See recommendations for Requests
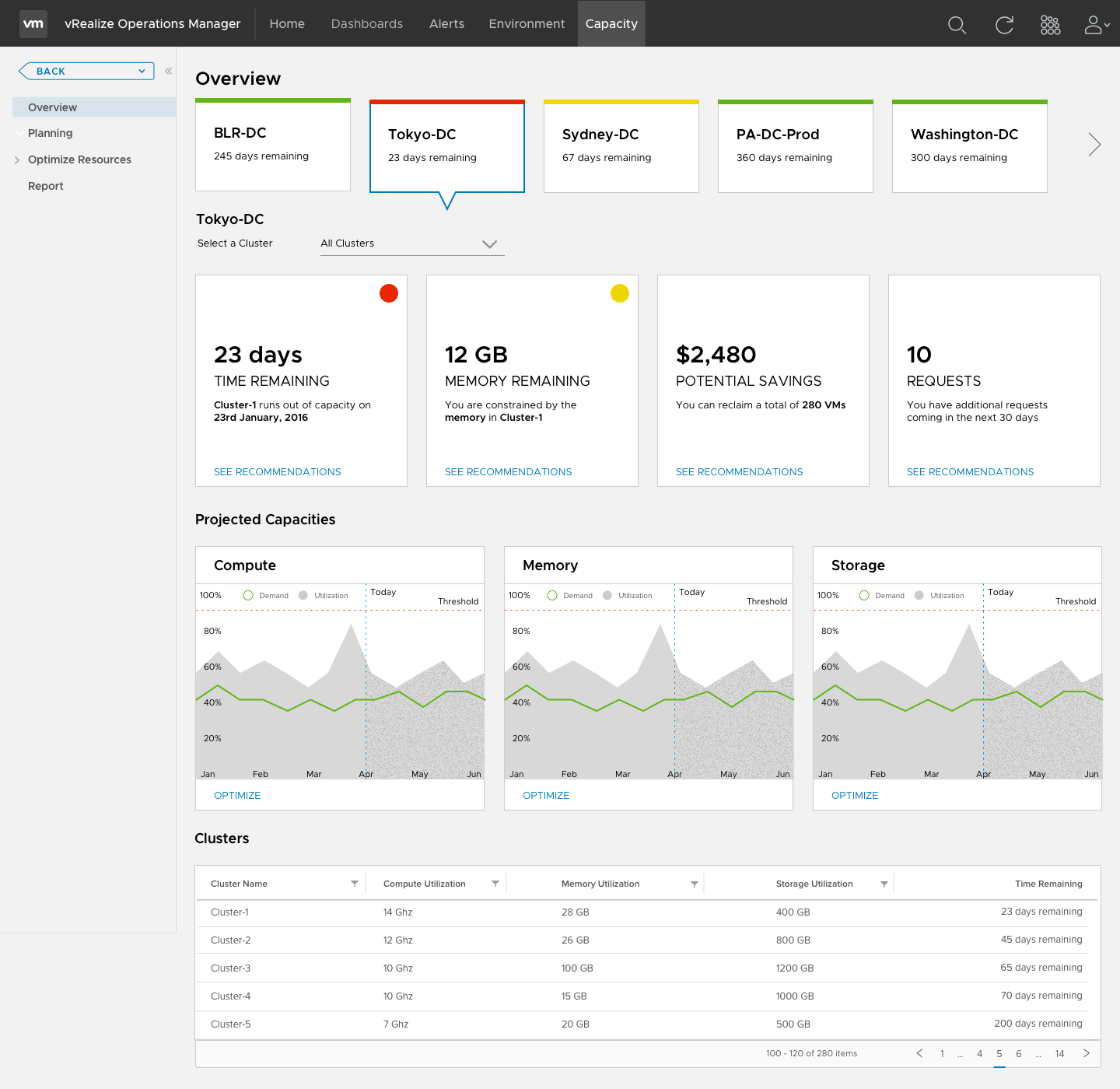Image resolution: width=1120 pixels, height=1089 pixels. coord(970,472)
